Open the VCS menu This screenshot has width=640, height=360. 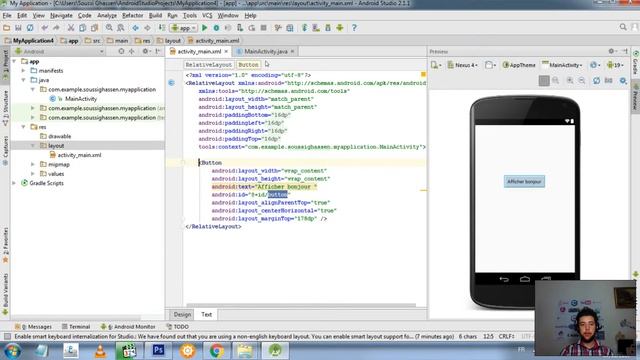207,16
